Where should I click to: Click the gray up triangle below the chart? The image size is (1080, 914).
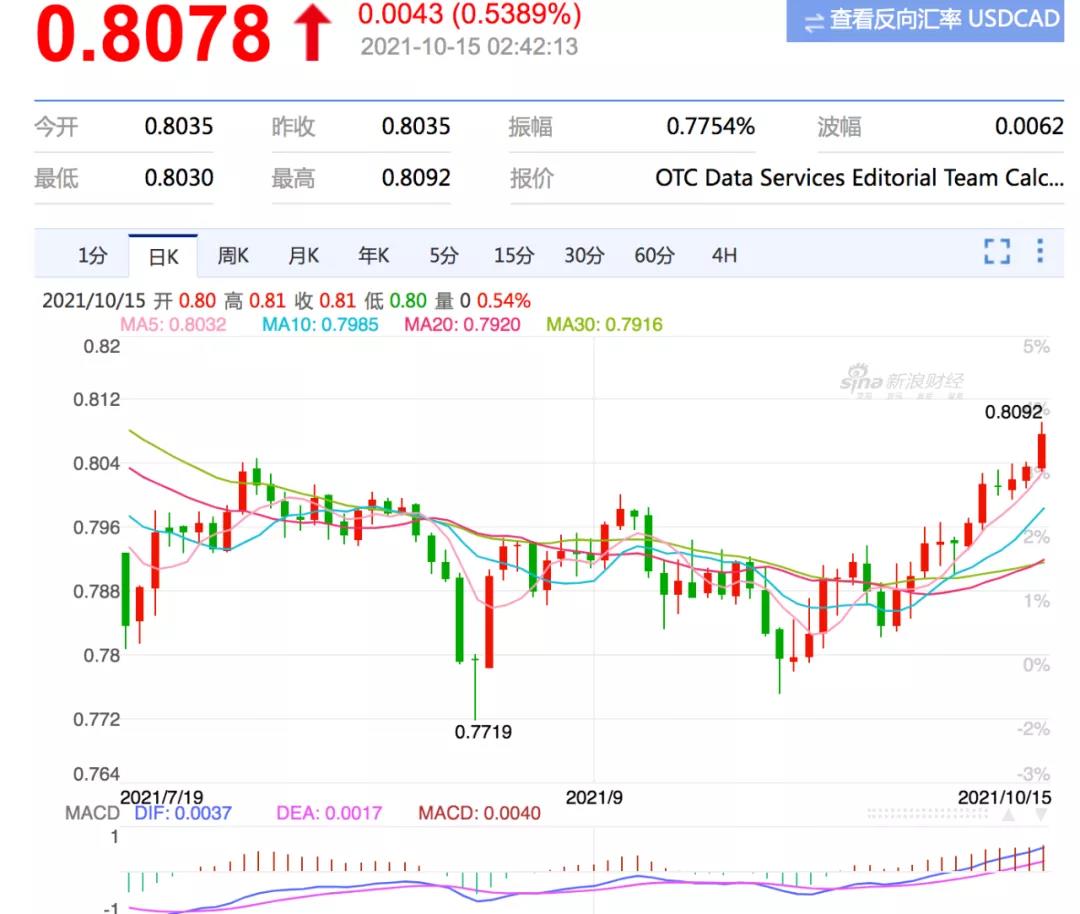[1008, 816]
